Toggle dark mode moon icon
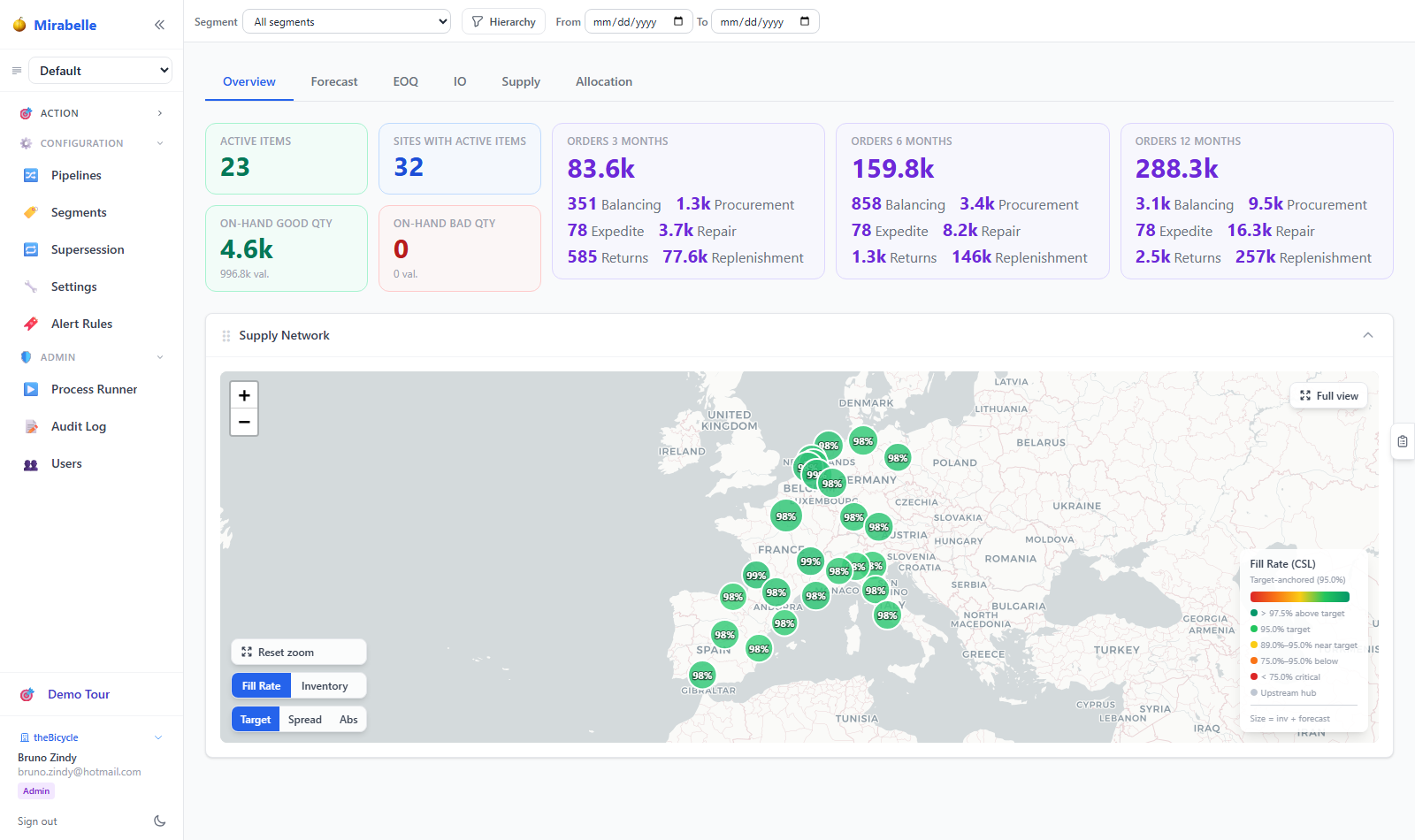 tap(160, 821)
